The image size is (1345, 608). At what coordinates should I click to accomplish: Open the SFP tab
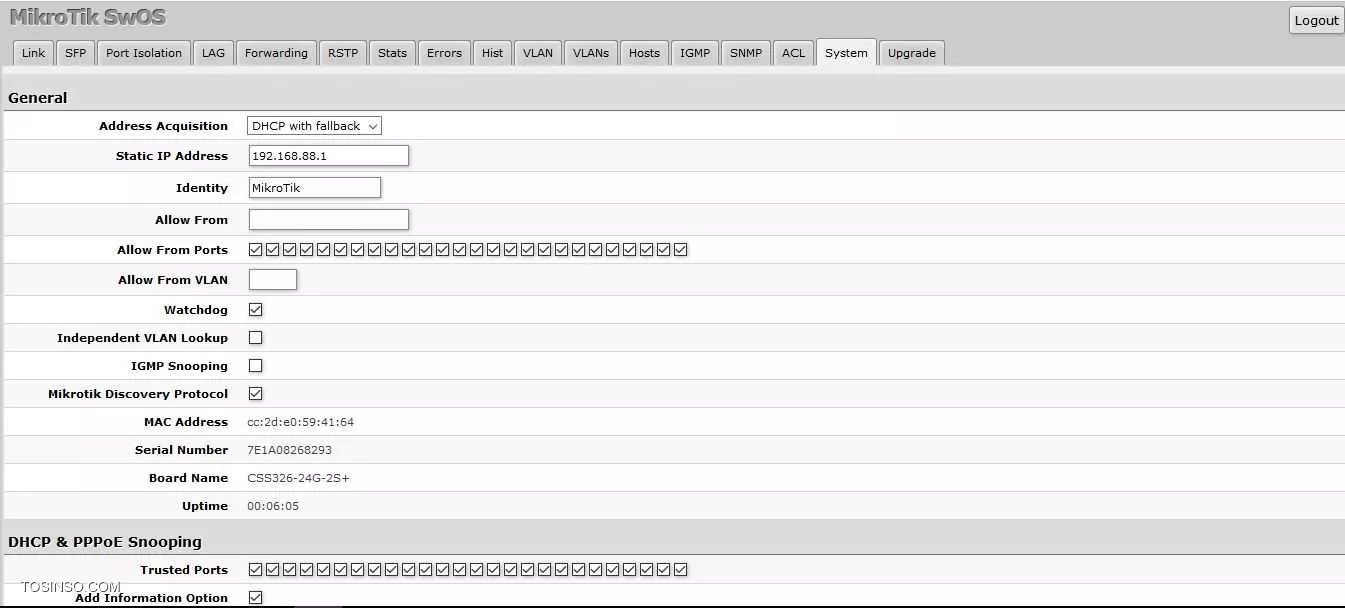pos(75,53)
